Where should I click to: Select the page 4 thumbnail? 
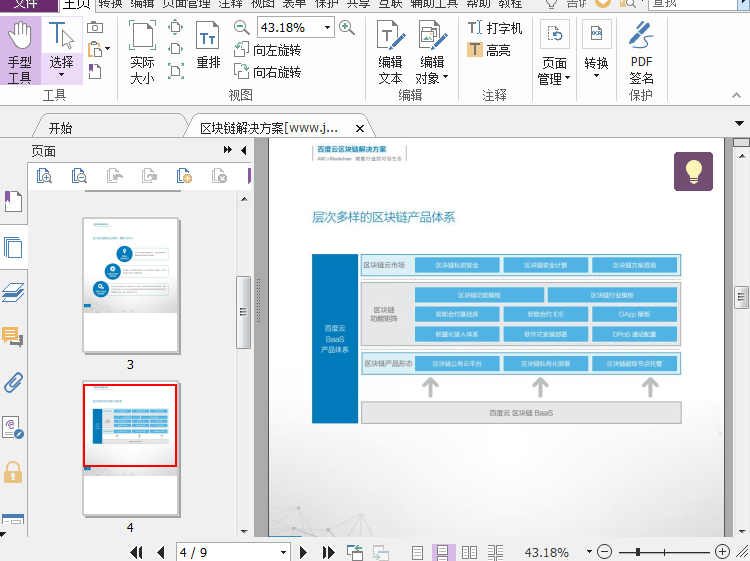click(x=131, y=449)
